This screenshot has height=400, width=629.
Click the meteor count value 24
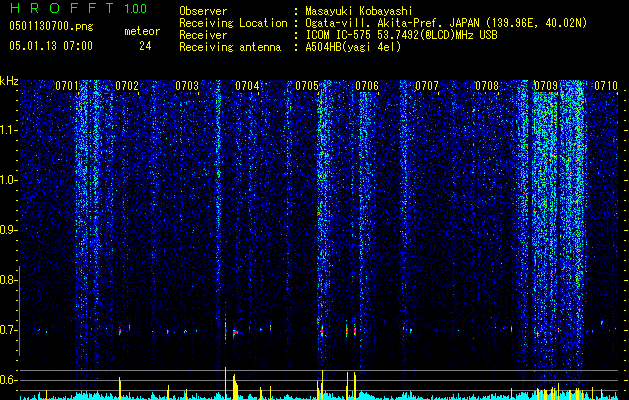[145, 46]
